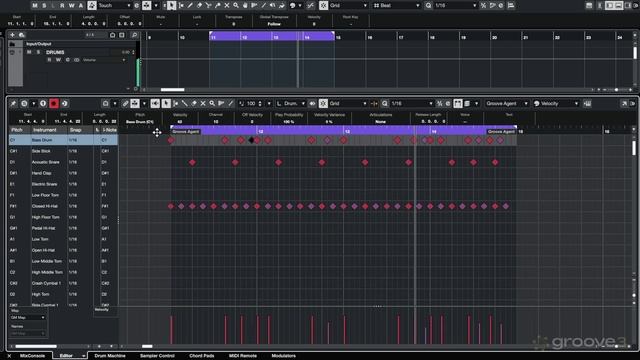Open editor quantize preset 1/16 dropdown
The width and height of the screenshot is (640, 360).
(x=411, y=104)
